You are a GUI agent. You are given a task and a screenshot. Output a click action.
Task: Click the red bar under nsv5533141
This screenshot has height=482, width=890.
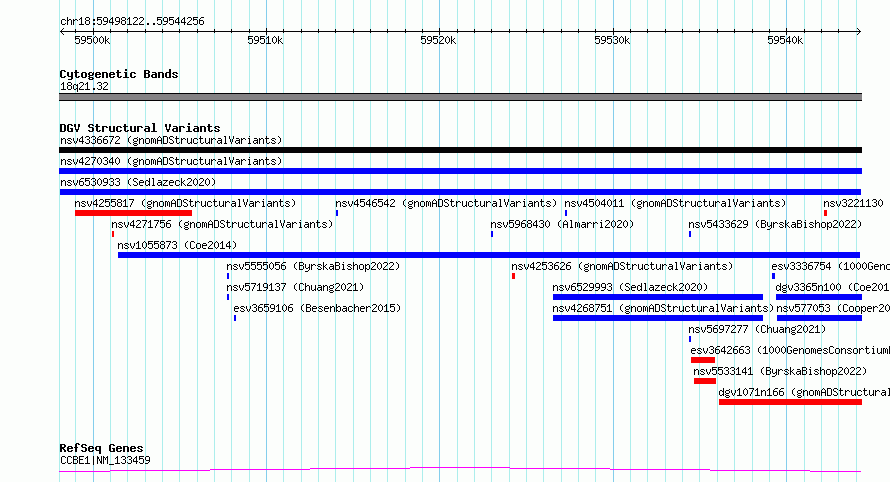705,381
